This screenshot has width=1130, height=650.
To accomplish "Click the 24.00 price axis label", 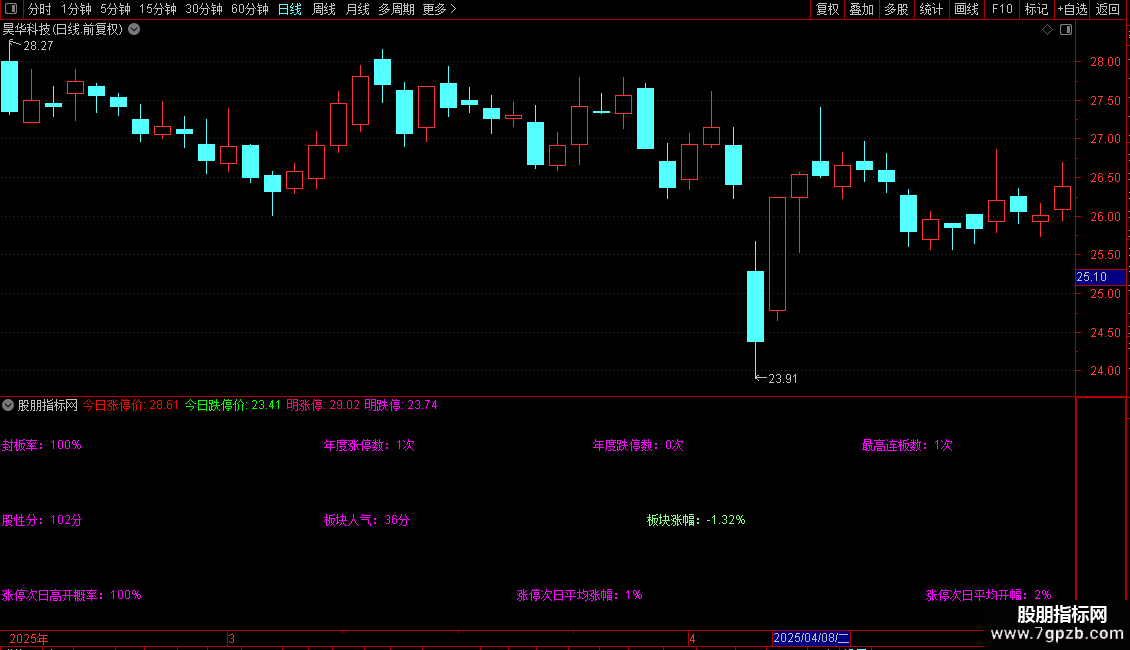I will click(1105, 371).
